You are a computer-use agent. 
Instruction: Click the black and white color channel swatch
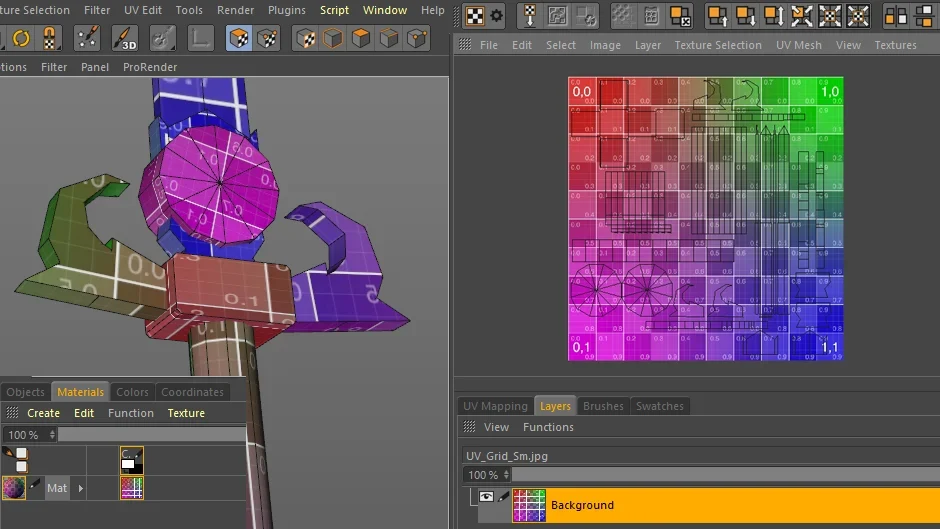pyautogui.click(x=132, y=460)
